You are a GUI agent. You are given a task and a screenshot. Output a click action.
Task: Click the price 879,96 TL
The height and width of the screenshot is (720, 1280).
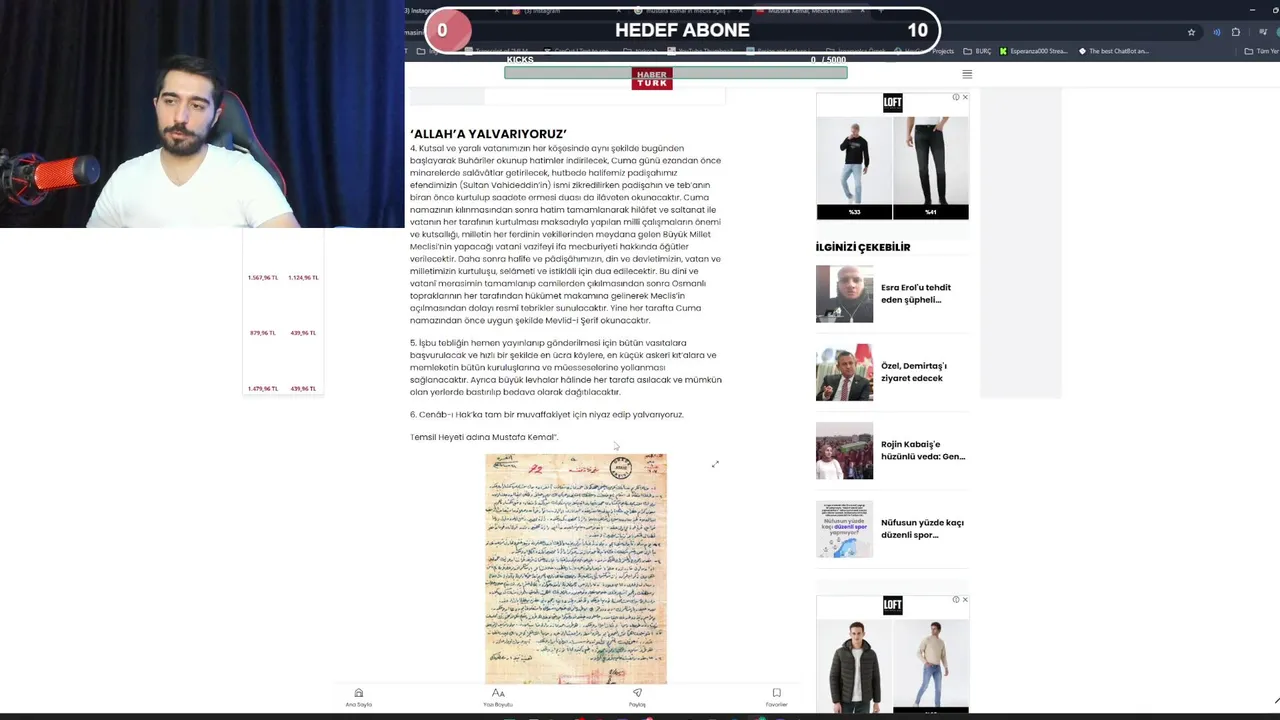(262, 332)
